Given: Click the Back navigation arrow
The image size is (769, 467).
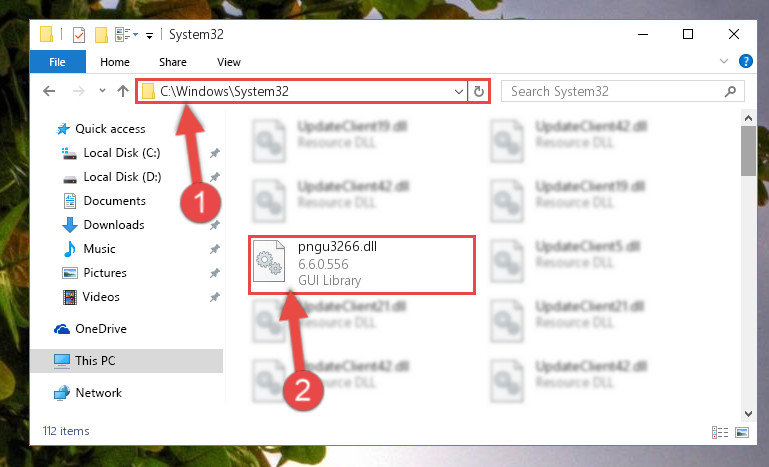Looking at the screenshot, I should pyautogui.click(x=49, y=91).
